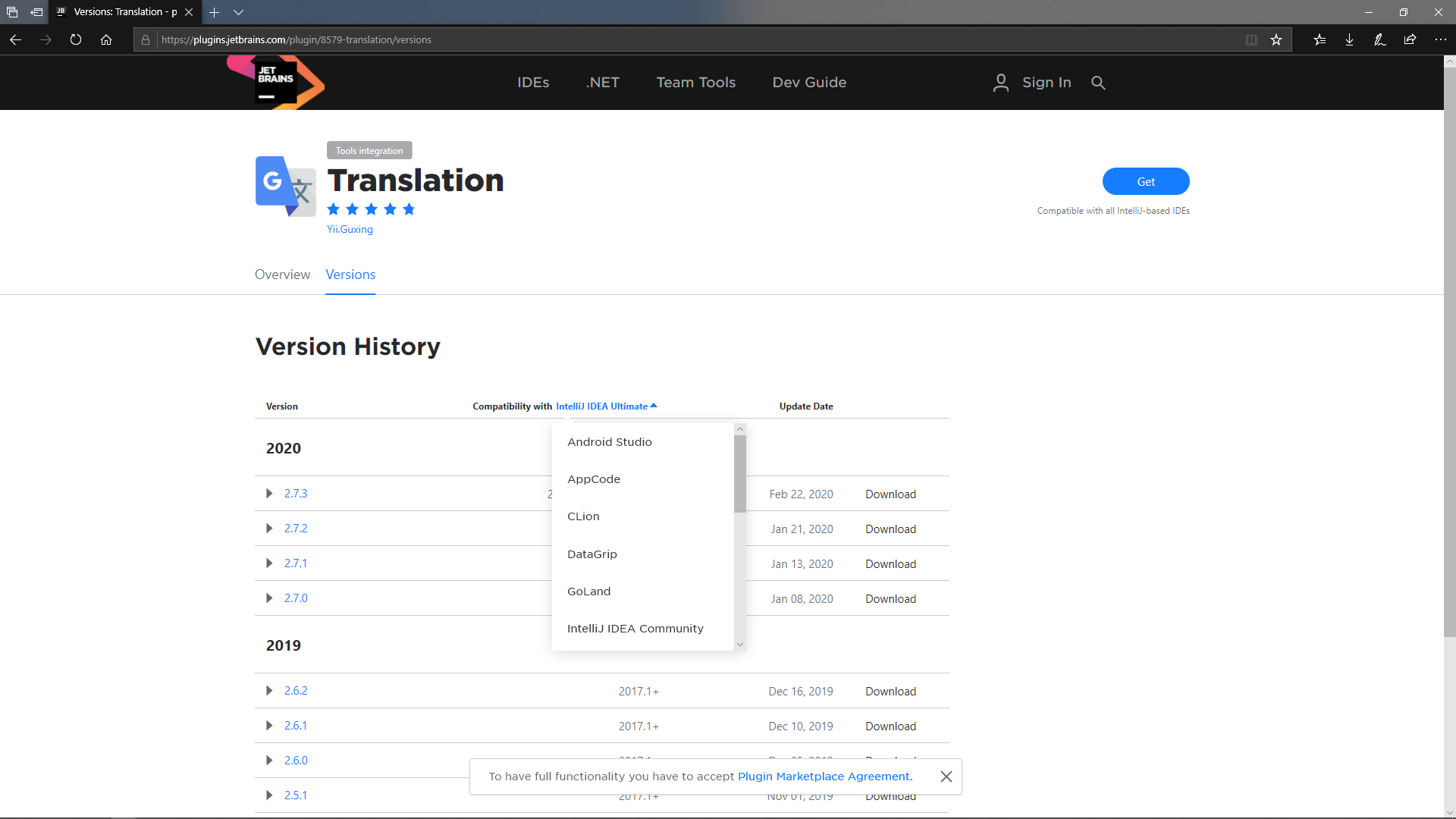Screen dimensions: 1456x819
Task: Select Android Studio from the product list
Action: (x=609, y=442)
